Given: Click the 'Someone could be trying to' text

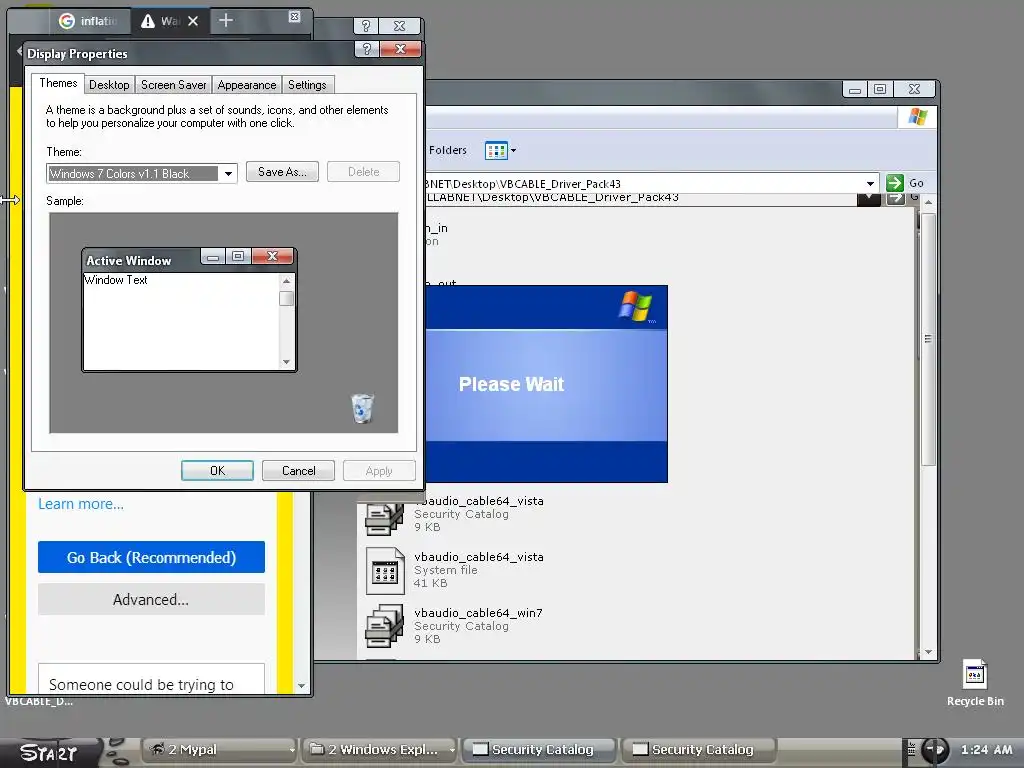Looking at the screenshot, I should [141, 684].
